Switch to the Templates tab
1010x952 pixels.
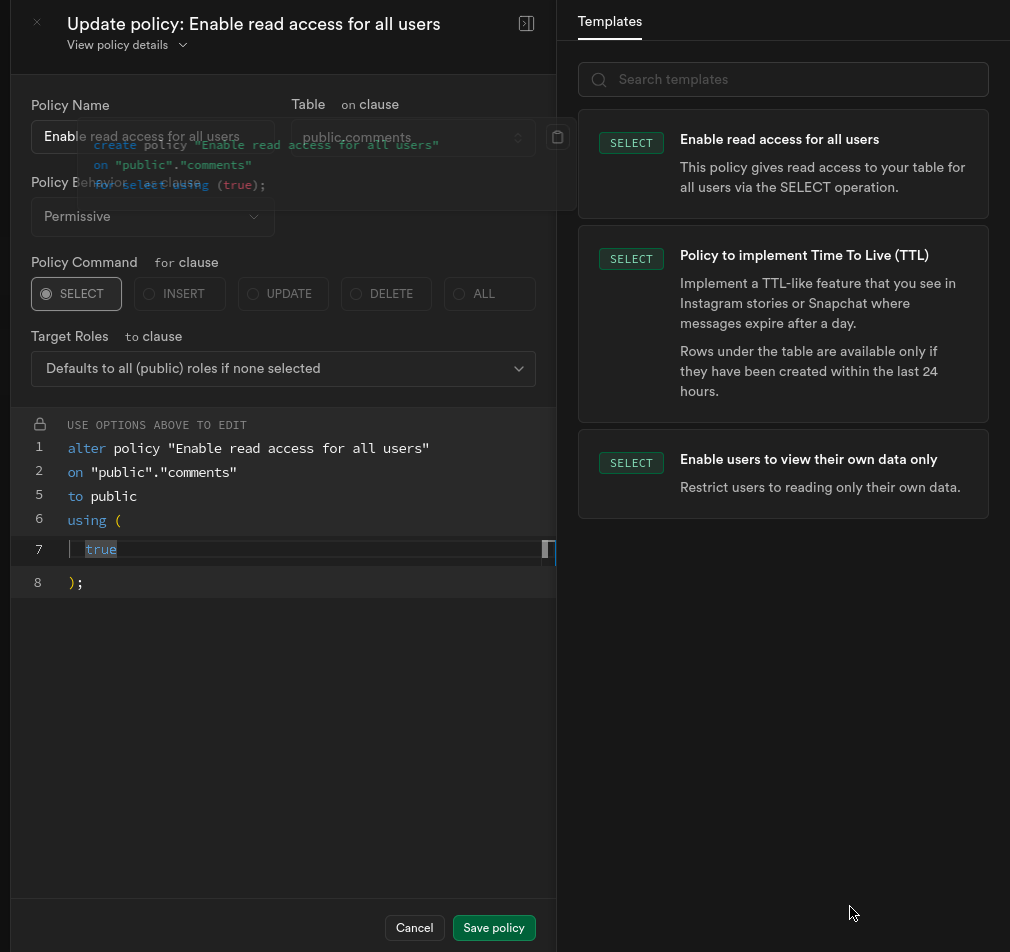pos(610,21)
